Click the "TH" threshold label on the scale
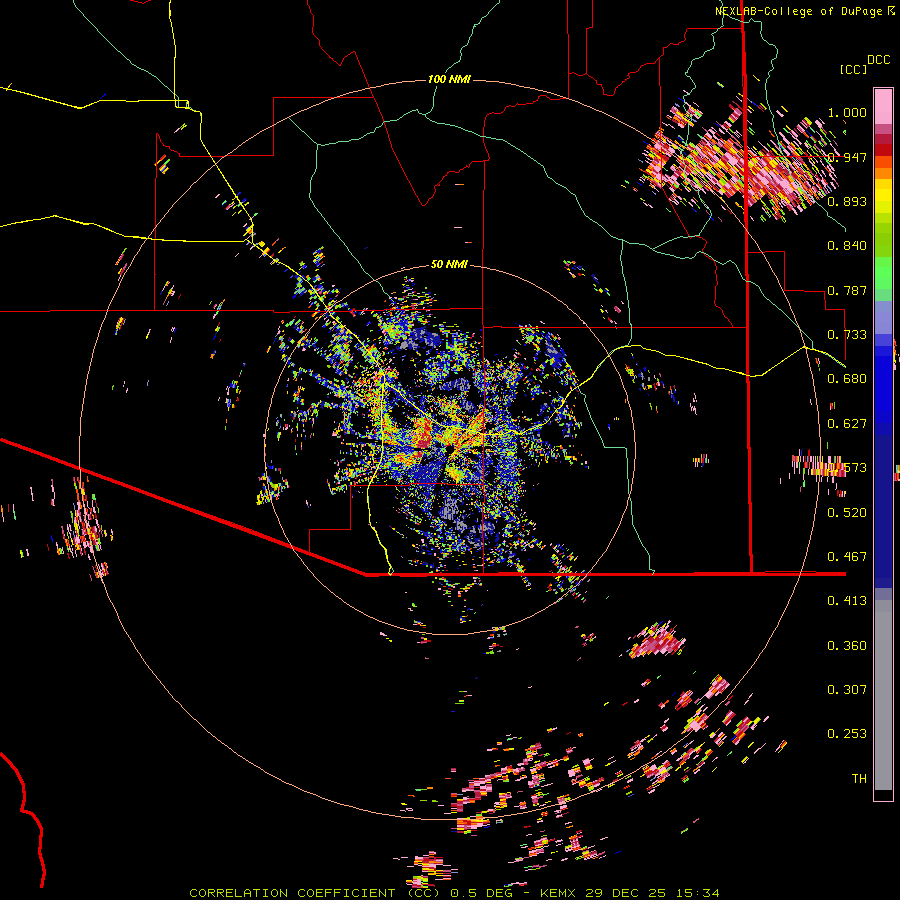This screenshot has width=900, height=900. click(859, 779)
